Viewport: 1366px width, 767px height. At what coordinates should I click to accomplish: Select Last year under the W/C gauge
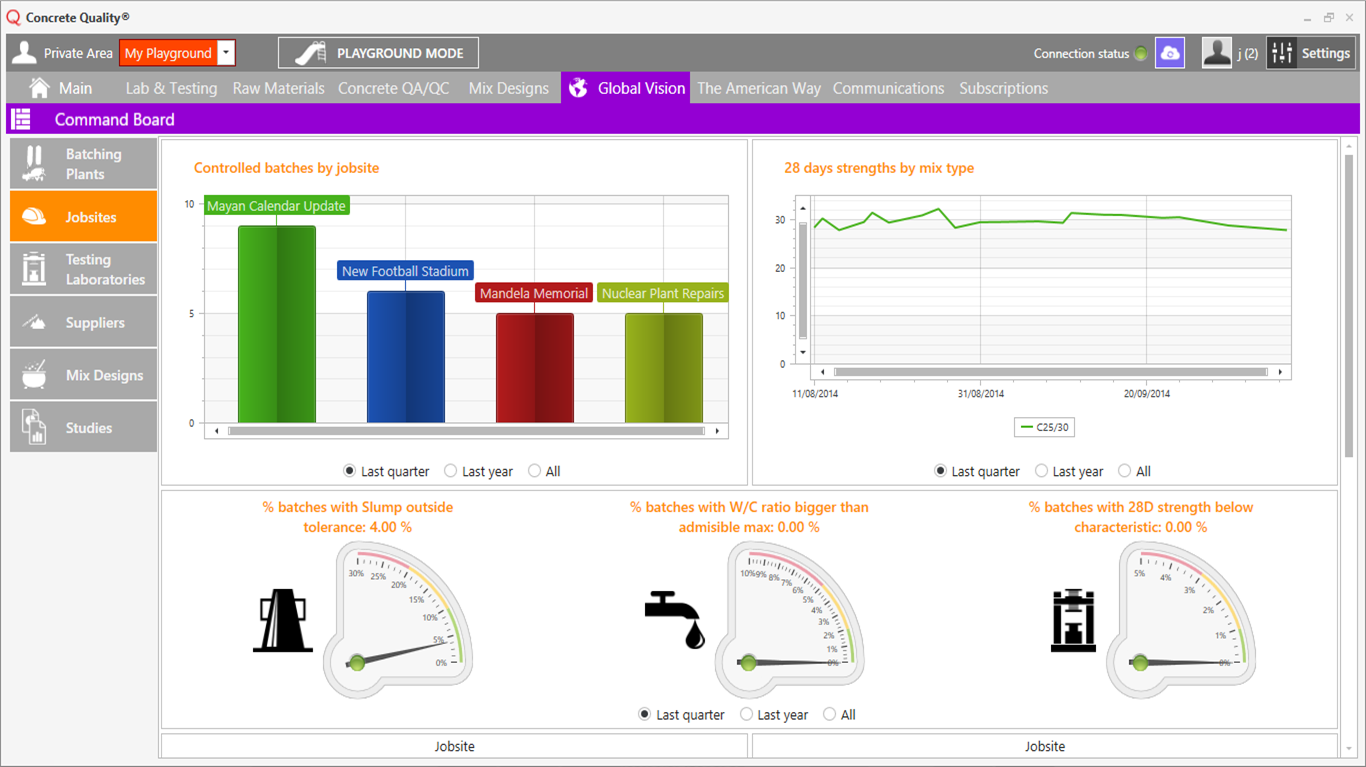(x=745, y=714)
